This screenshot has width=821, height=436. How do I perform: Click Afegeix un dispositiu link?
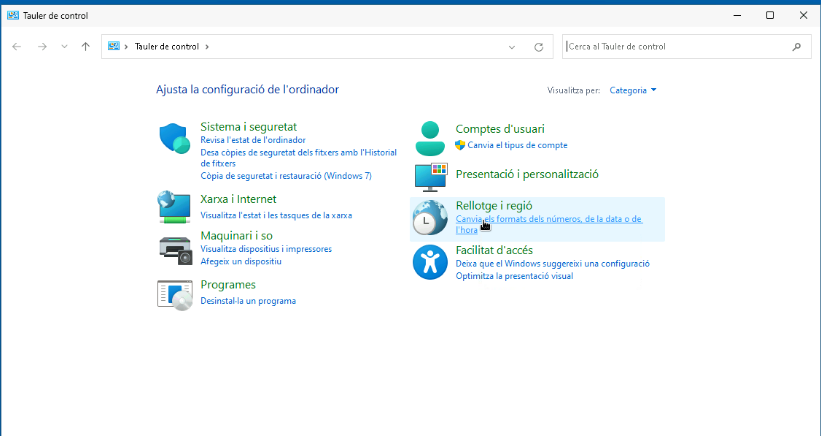coord(240,261)
